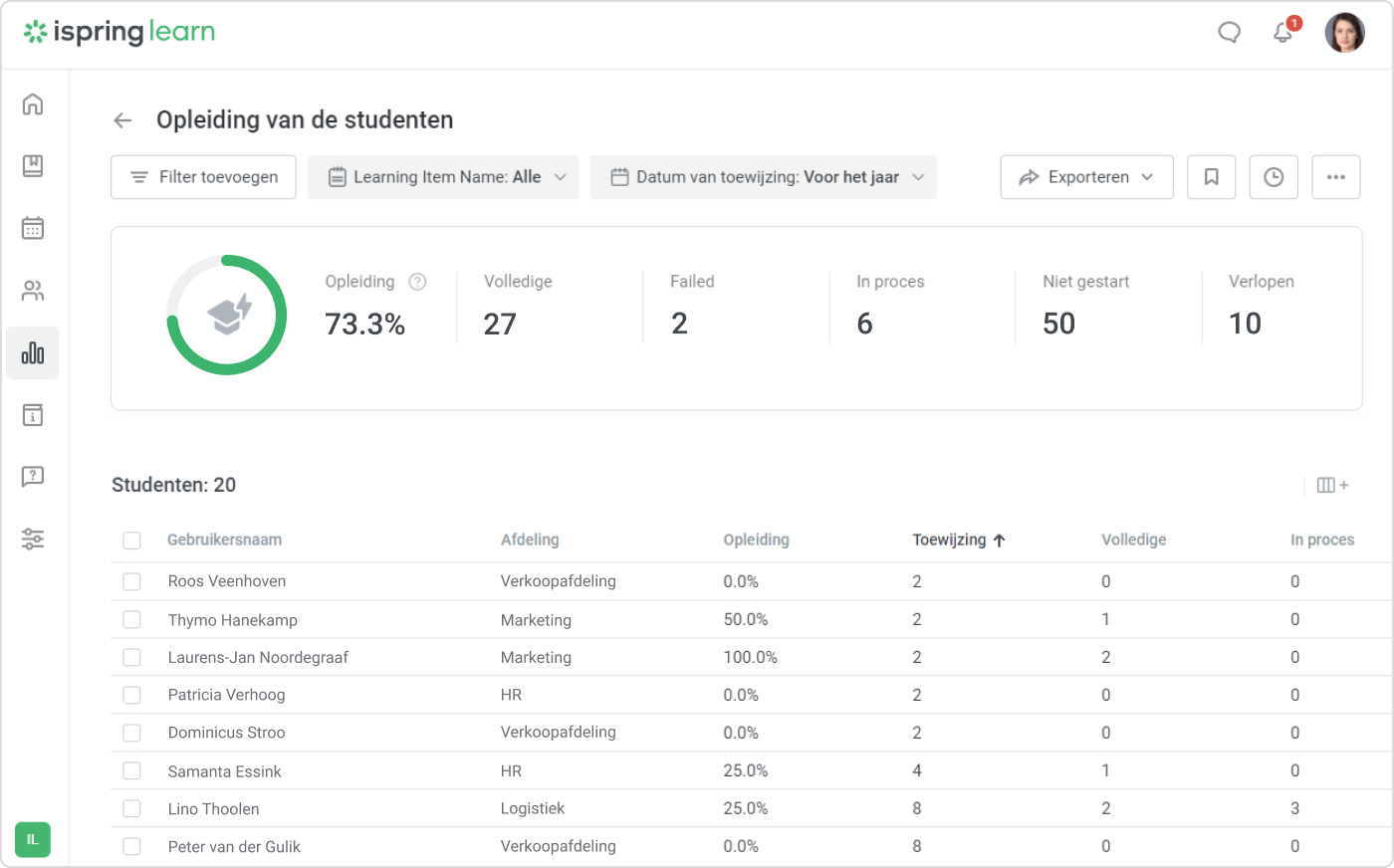
Task: Expand the Exporteren dropdown
Action: [1087, 177]
